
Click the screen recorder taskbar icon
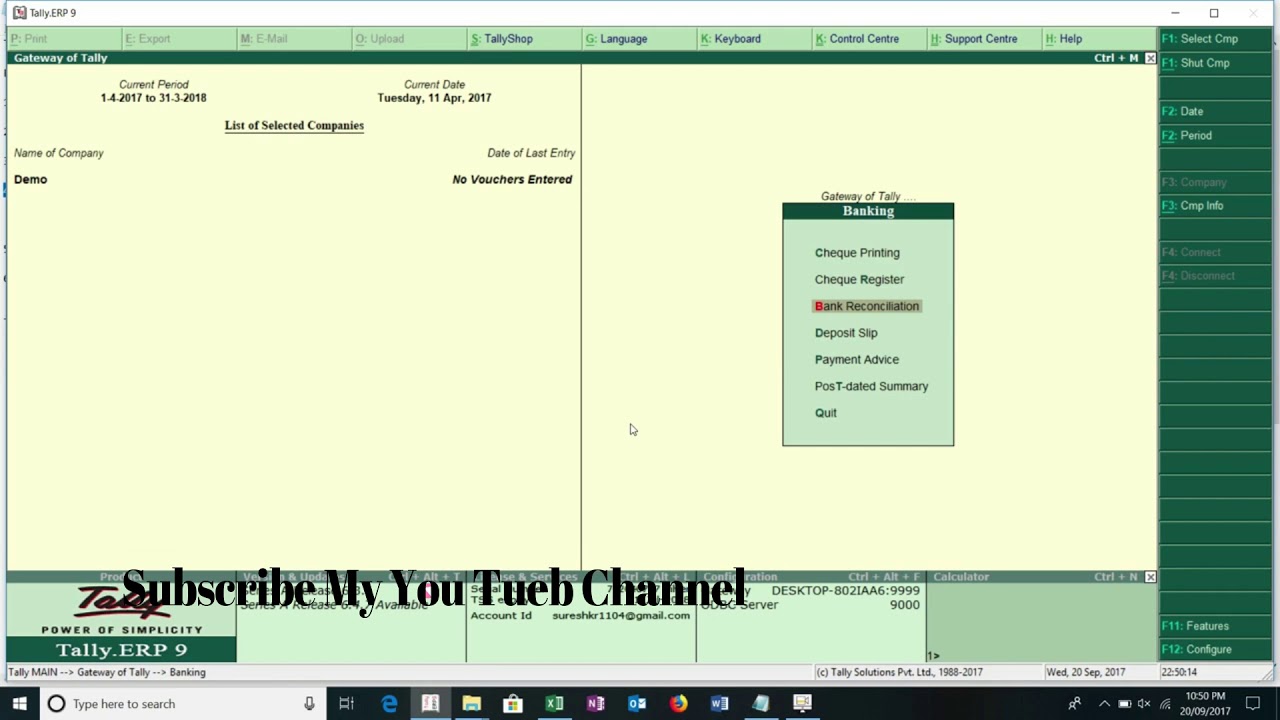pyautogui.click(x=802, y=704)
